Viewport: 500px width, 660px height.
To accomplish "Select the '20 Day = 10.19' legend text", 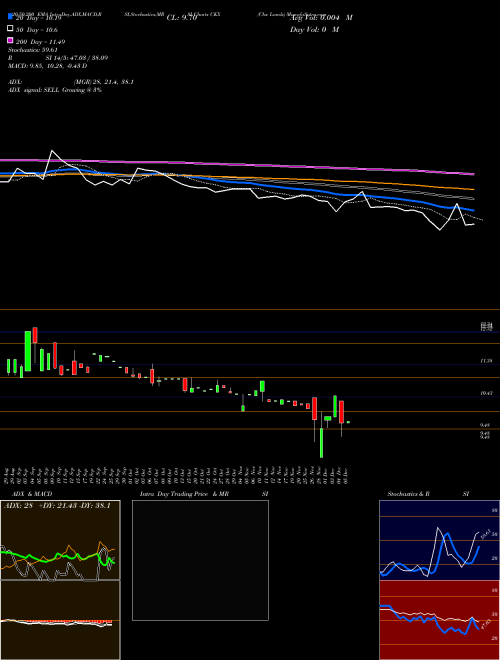I will click(x=37, y=18).
